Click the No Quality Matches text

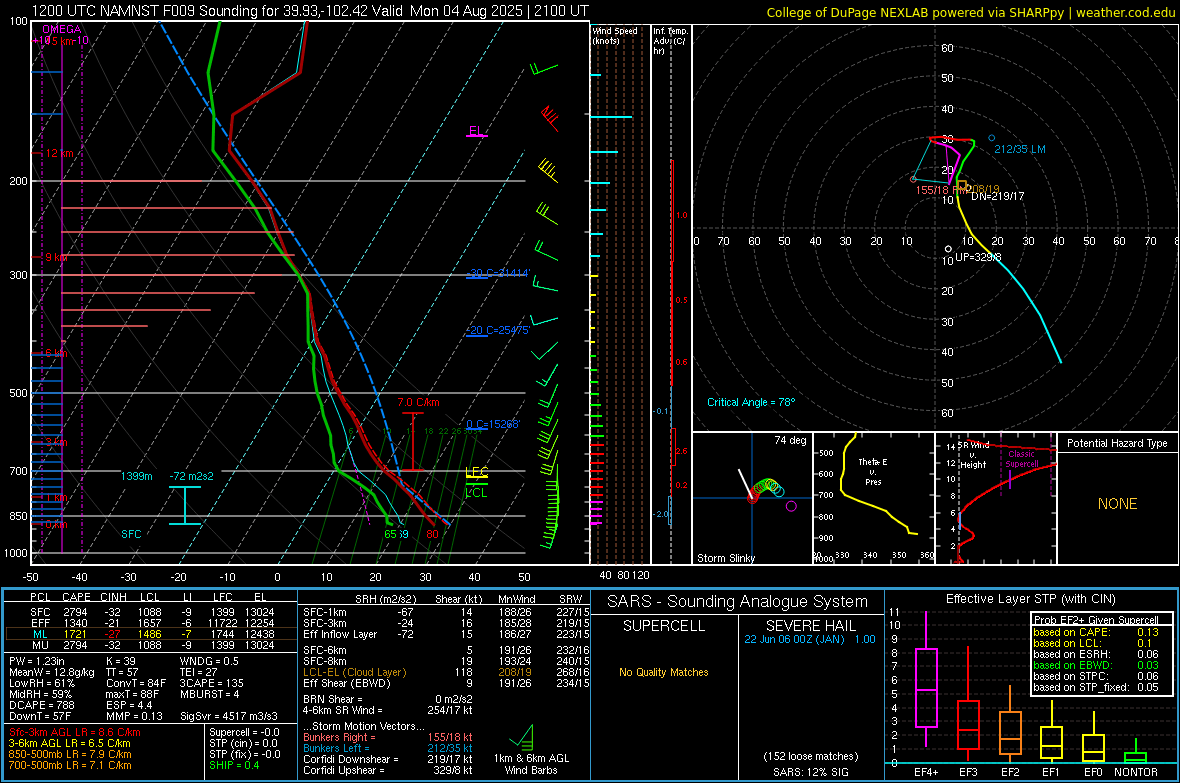[664, 672]
